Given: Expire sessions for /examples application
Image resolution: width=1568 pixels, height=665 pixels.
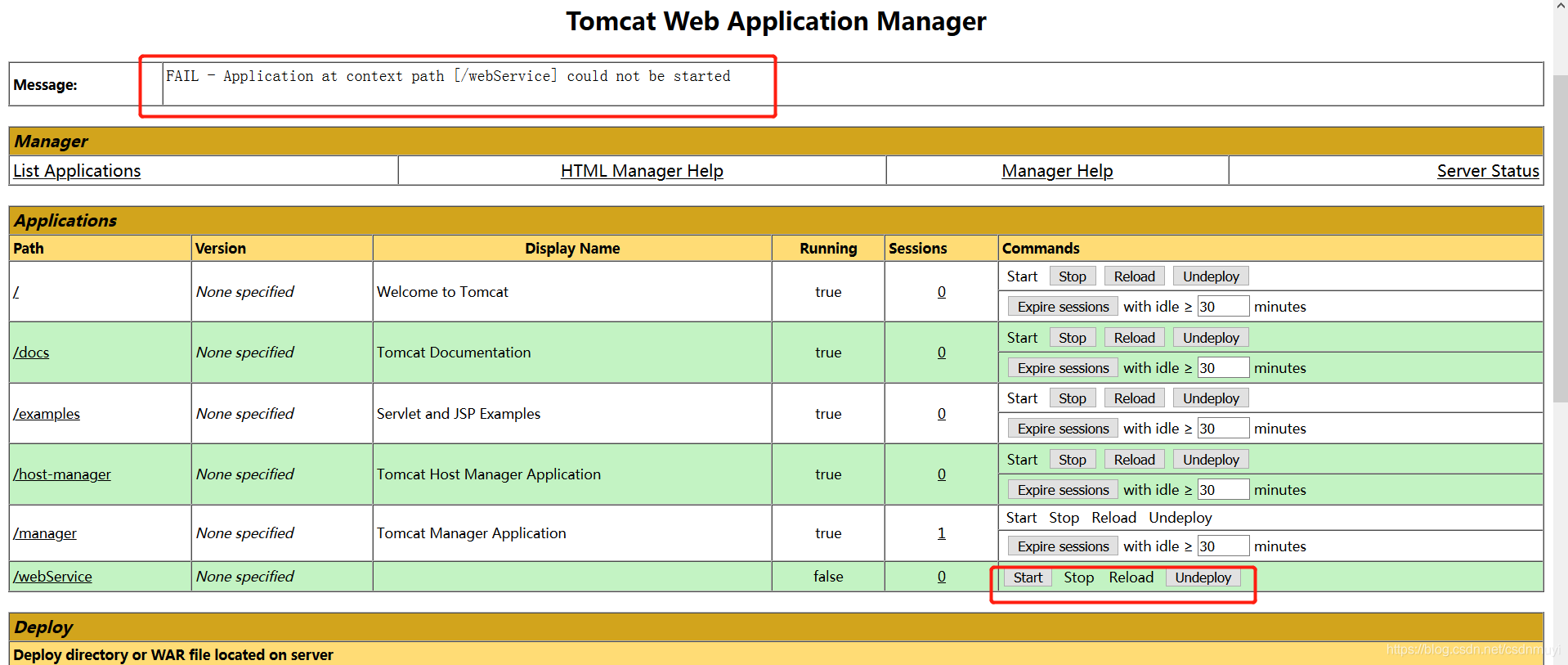Looking at the screenshot, I should click(x=1063, y=429).
